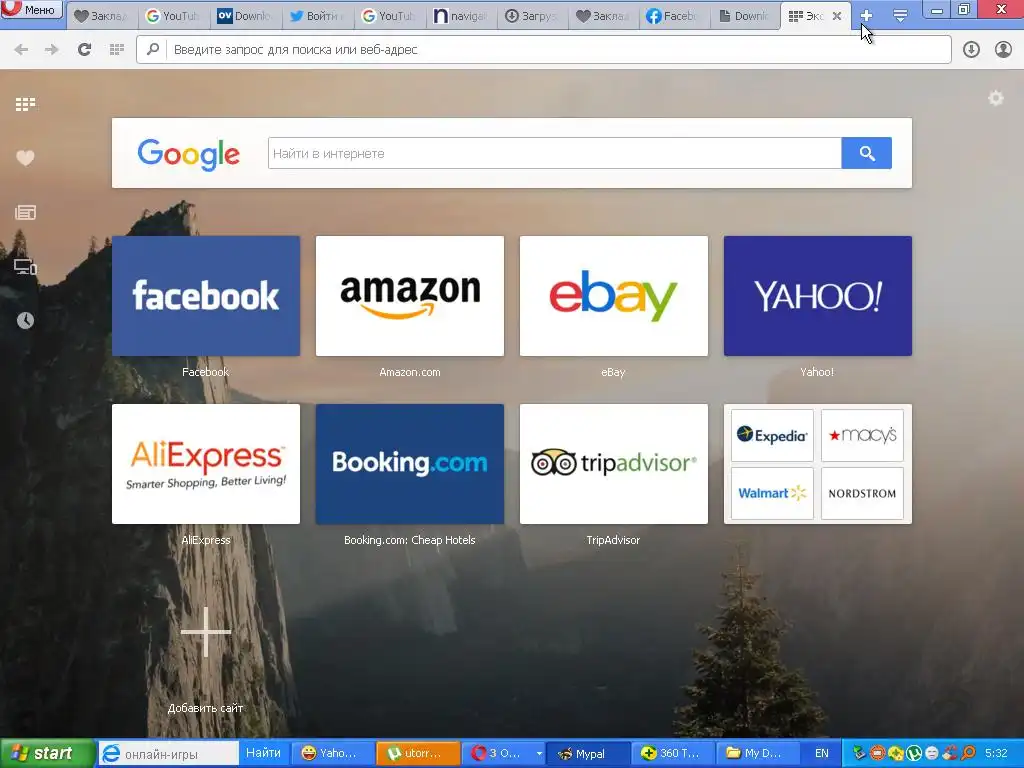Open Speed Dial via toolbar grid icon
The width and height of the screenshot is (1024, 768).
117,50
